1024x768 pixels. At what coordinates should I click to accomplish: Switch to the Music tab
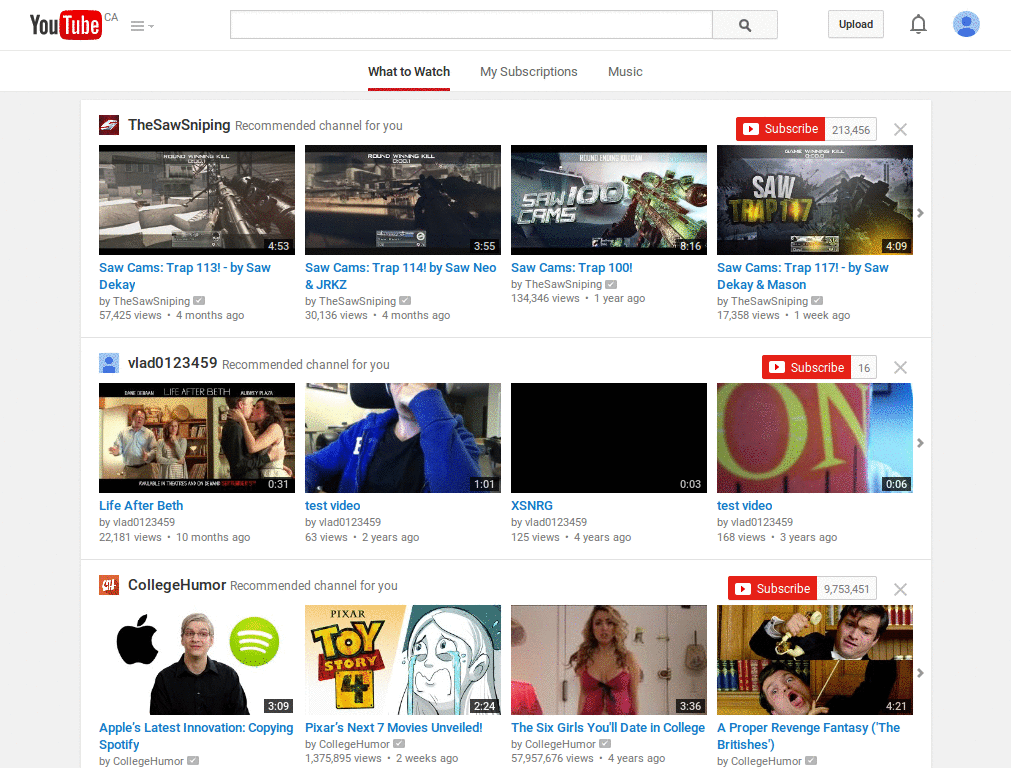625,72
